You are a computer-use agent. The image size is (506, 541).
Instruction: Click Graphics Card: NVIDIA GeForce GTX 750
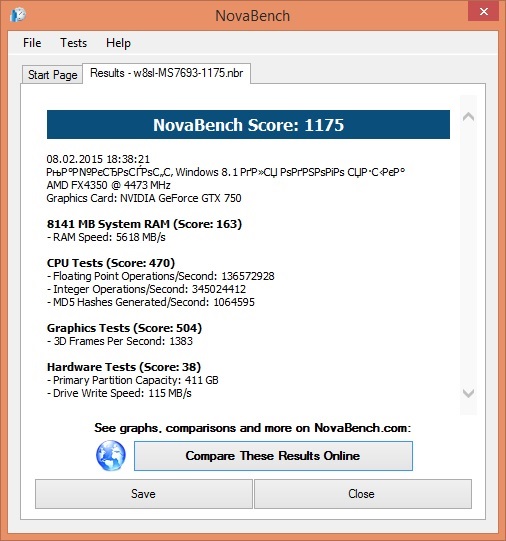pyautogui.click(x=144, y=198)
